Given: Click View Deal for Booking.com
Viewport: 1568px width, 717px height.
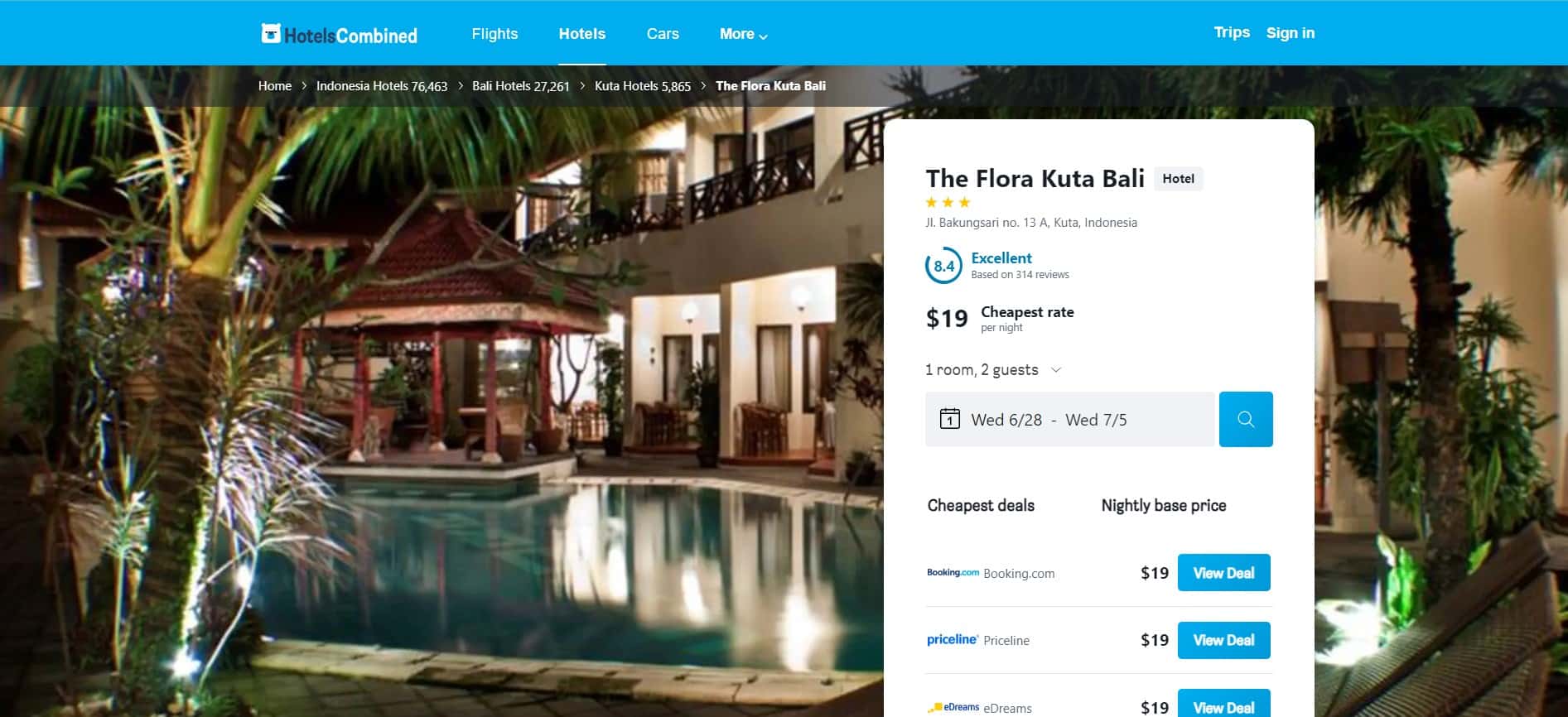Looking at the screenshot, I should click(1223, 573).
